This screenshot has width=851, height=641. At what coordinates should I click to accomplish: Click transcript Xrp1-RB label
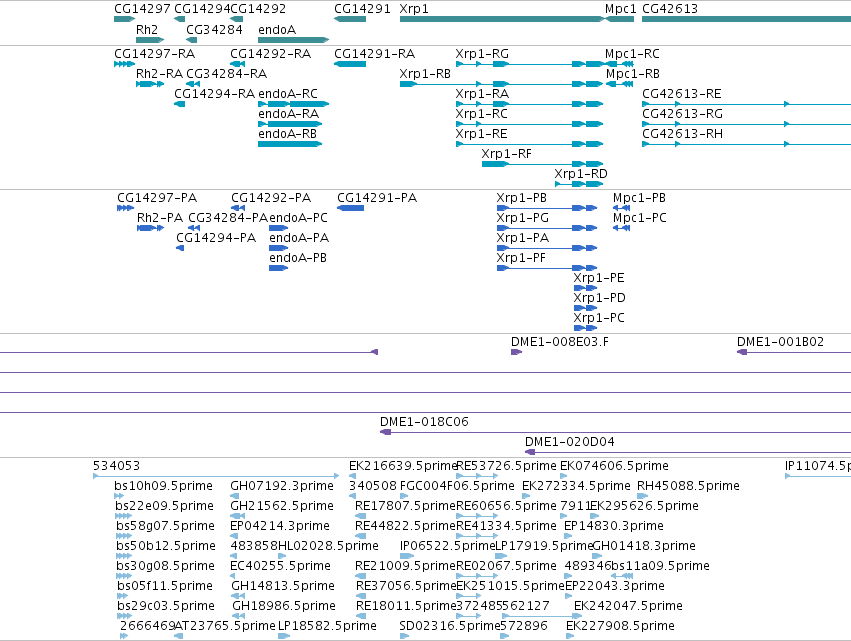tap(425, 74)
